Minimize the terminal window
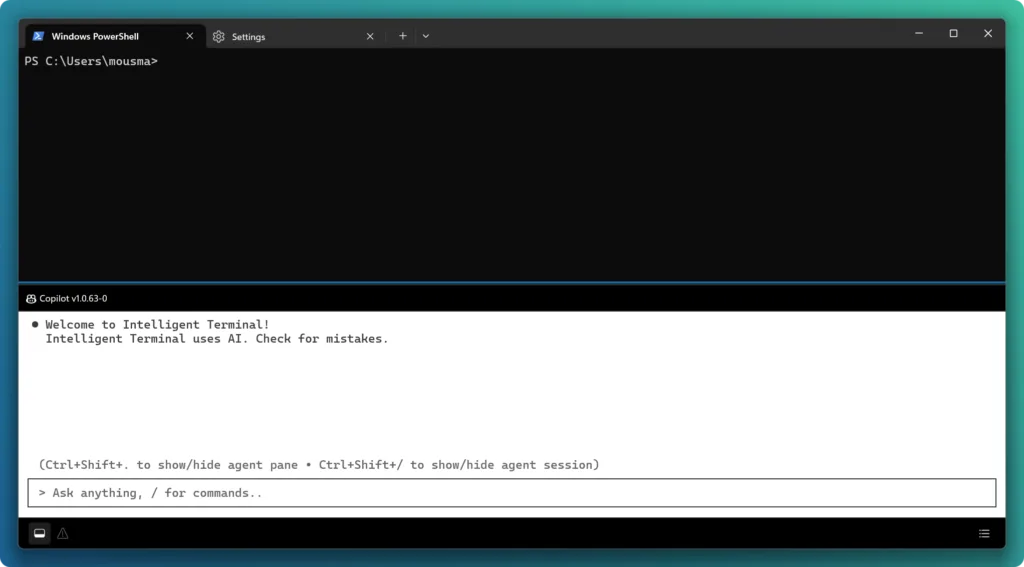 click(x=919, y=33)
